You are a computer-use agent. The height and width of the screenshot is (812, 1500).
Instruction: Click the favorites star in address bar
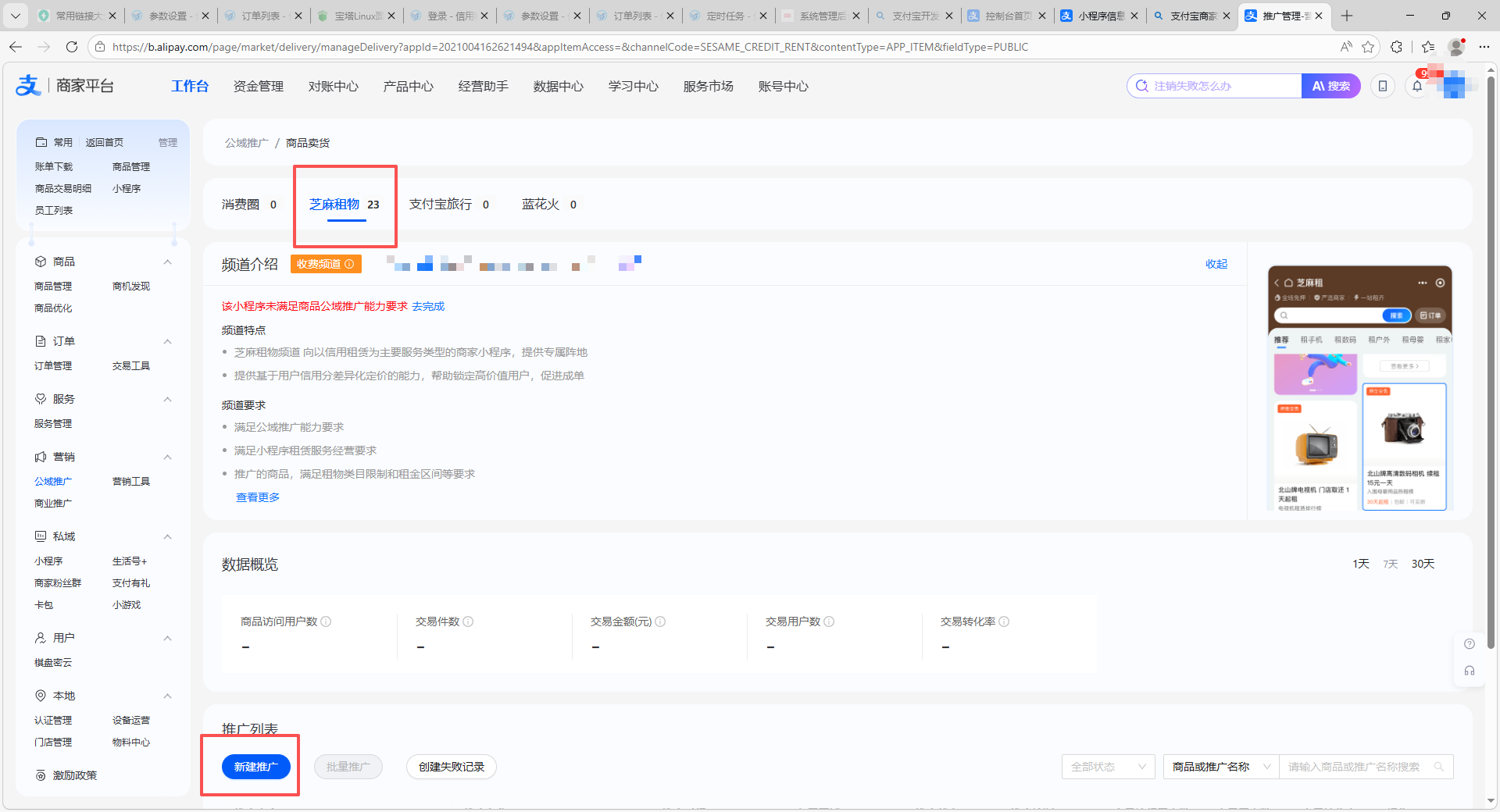click(1368, 47)
